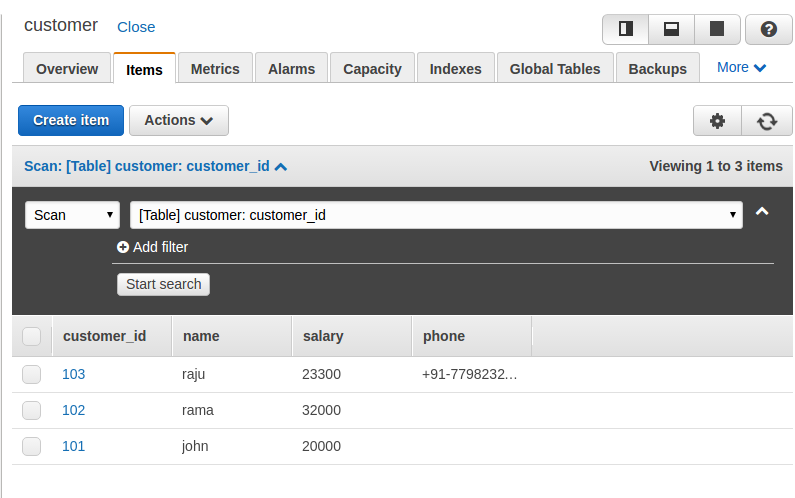The width and height of the screenshot is (795, 498).
Task: Switch to the Metrics tab
Action: (x=215, y=69)
